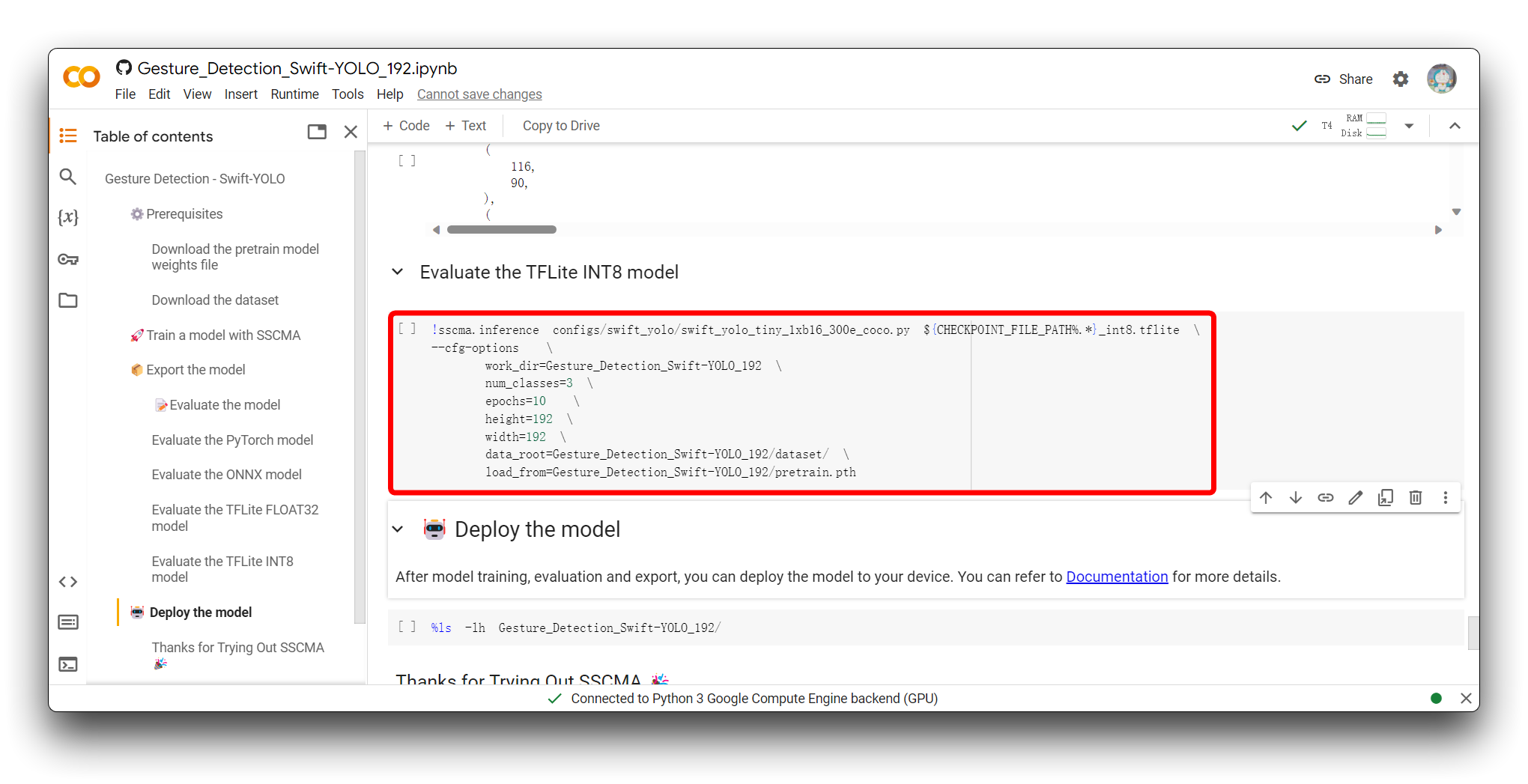Open the Documentation link
The image size is (1528, 784).
pyautogui.click(x=1117, y=577)
